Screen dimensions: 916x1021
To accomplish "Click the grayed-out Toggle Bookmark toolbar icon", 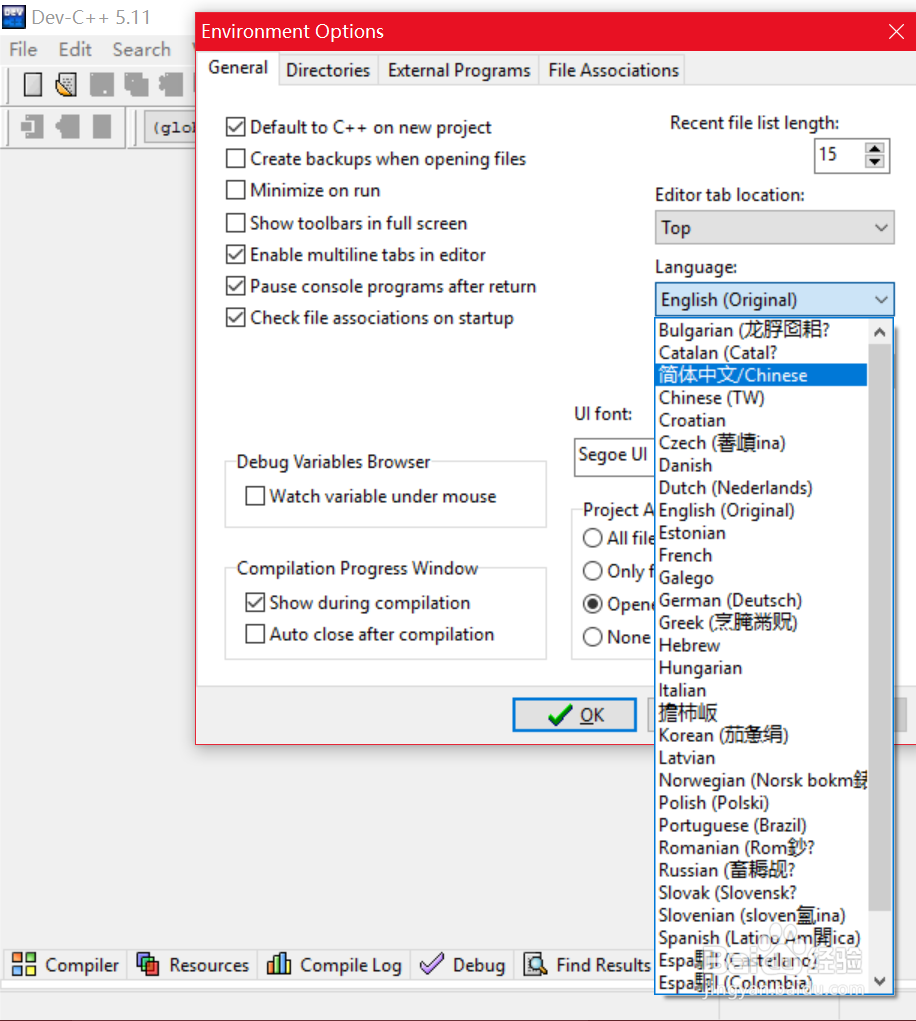I will (x=68, y=126).
